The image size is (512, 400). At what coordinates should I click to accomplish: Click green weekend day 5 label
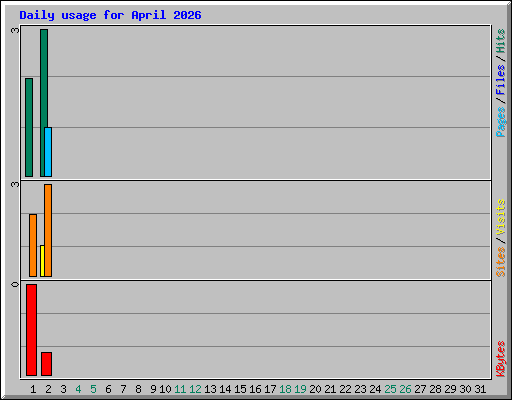93,389
